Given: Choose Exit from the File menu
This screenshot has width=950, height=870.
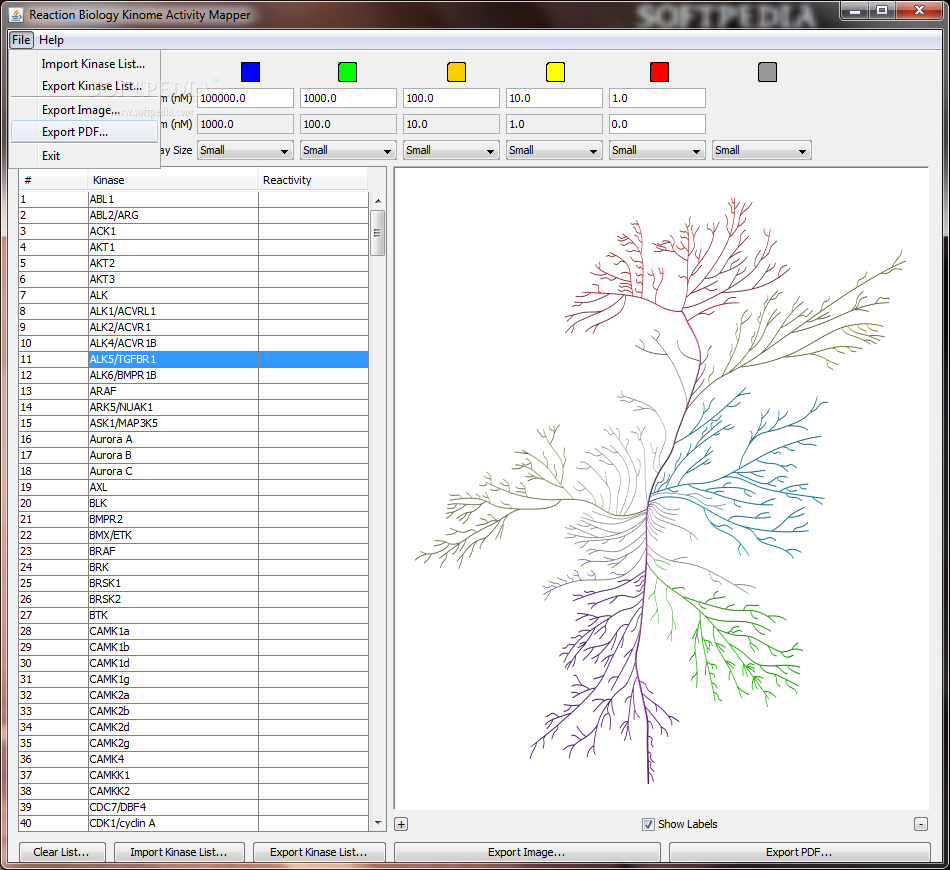Looking at the screenshot, I should pyautogui.click(x=84, y=156).
